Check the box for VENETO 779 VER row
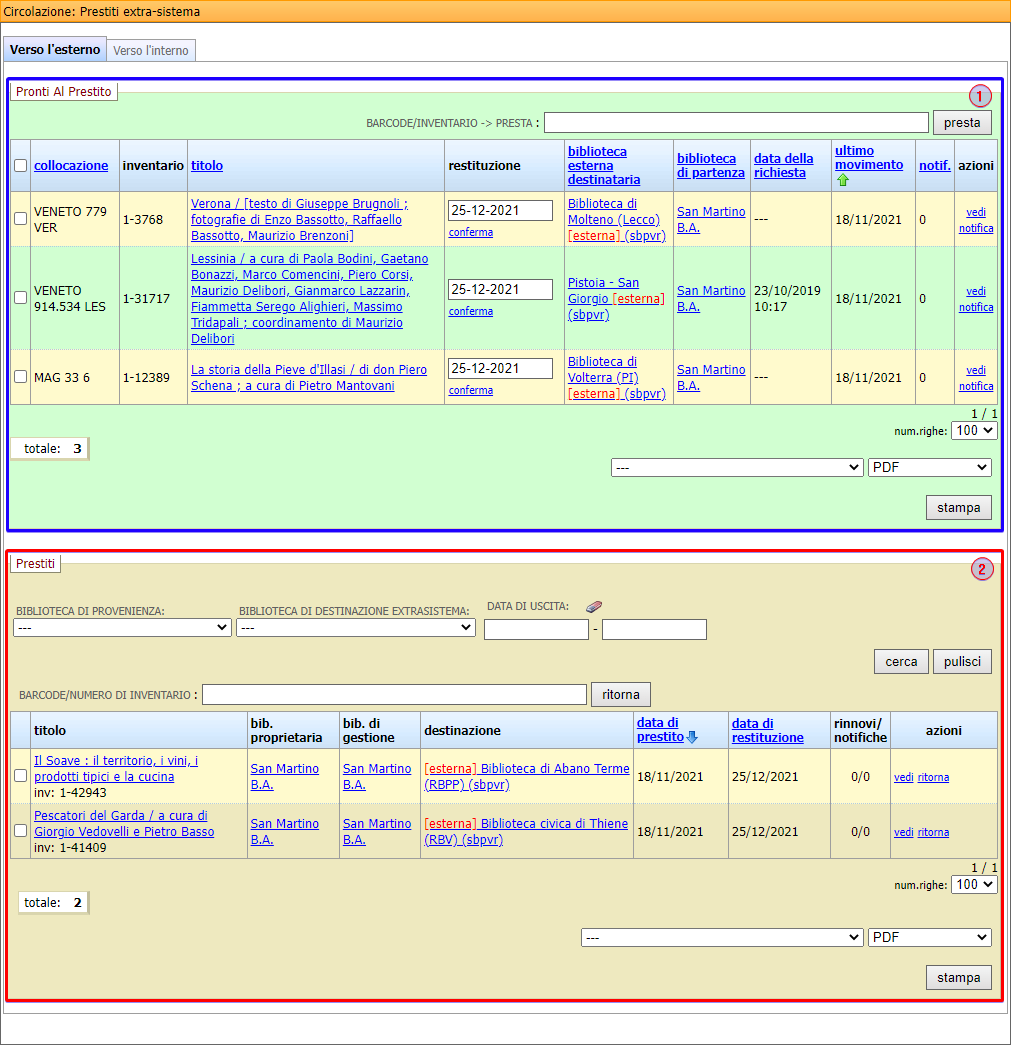Image resolution: width=1011 pixels, height=1045 pixels. [21, 219]
